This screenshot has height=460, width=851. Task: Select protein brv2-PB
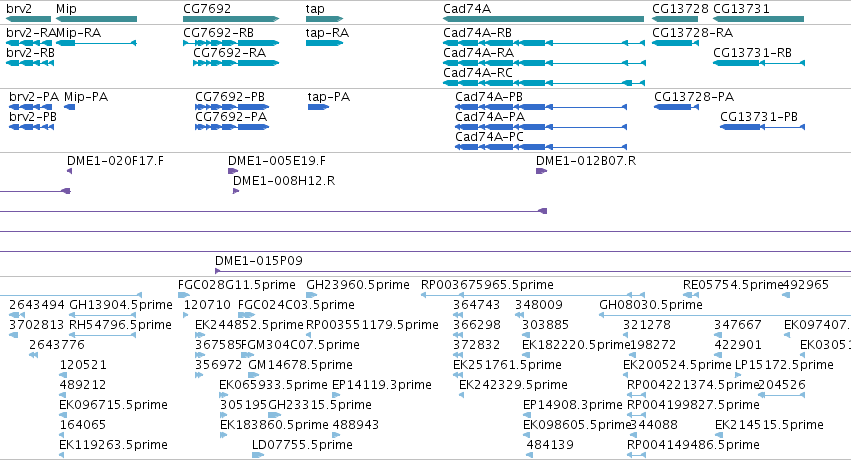tap(31, 127)
